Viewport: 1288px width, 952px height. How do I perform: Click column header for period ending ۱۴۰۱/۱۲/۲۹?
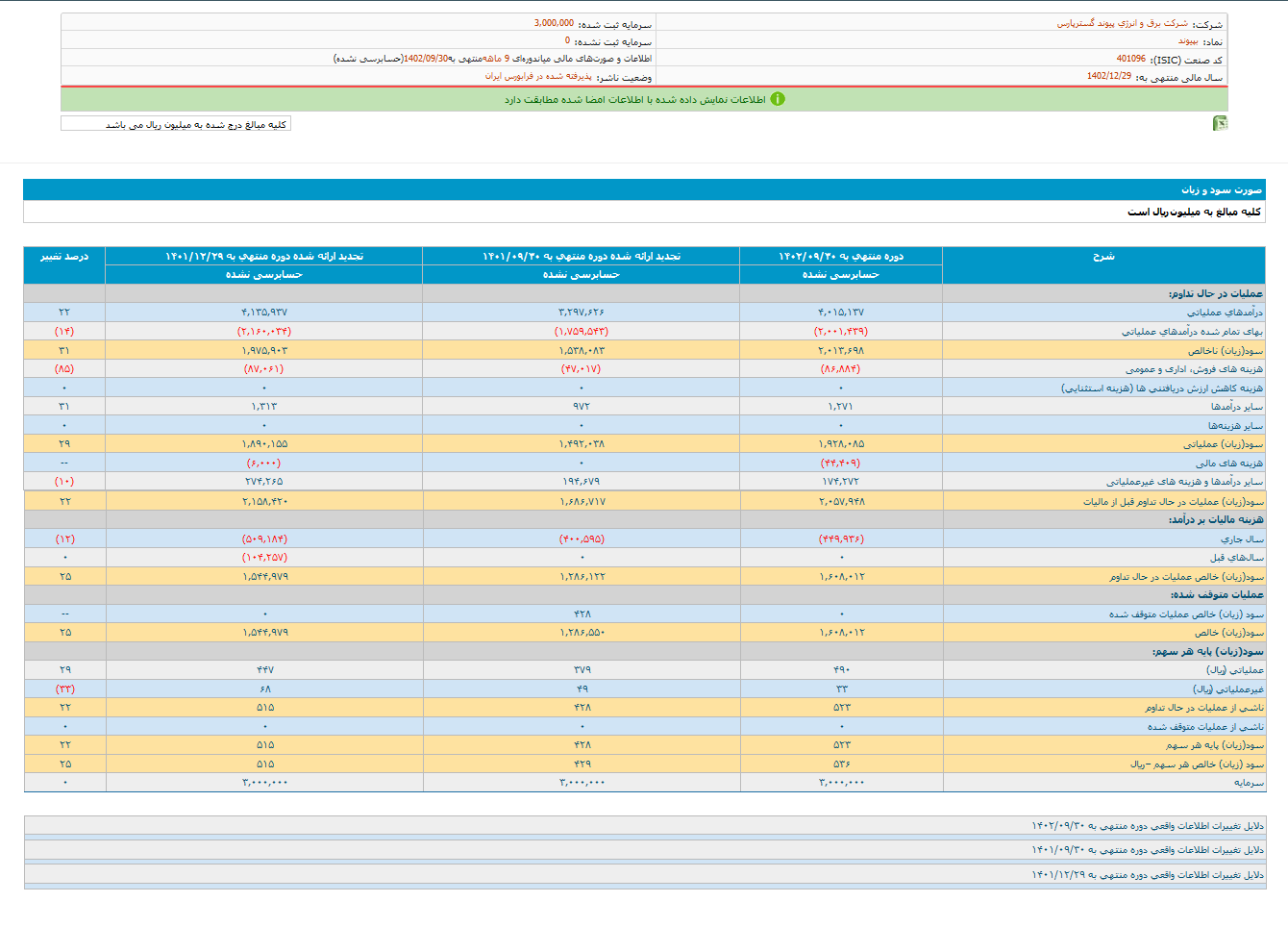pyautogui.click(x=264, y=257)
